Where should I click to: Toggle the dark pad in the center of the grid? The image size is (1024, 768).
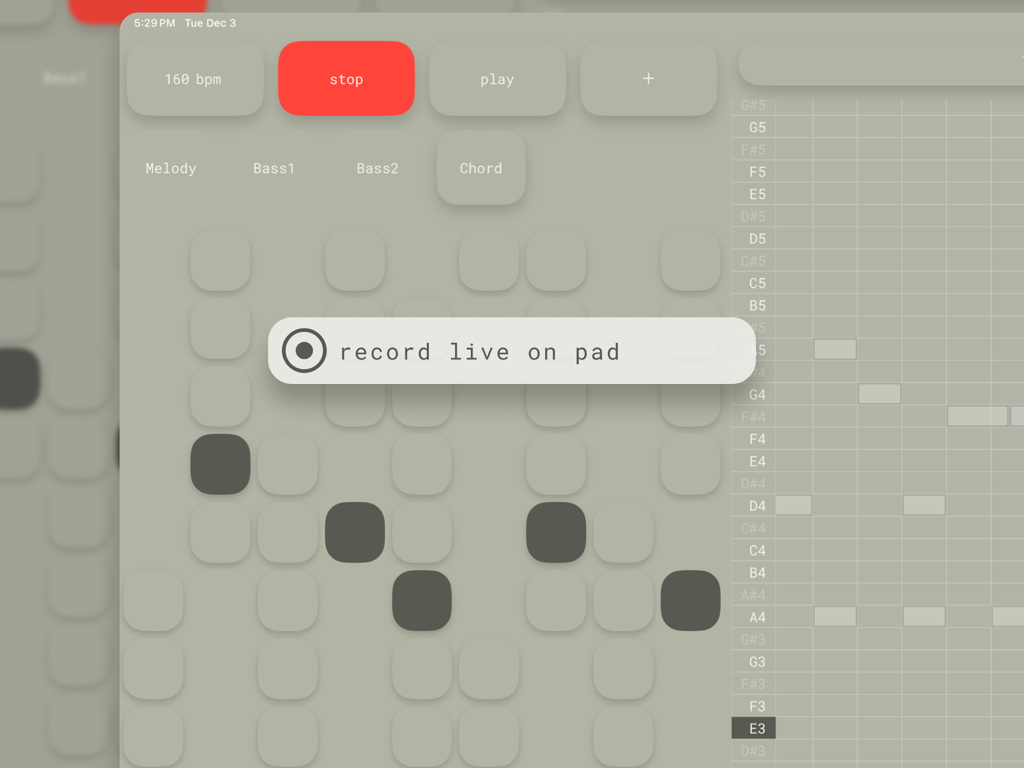click(422, 600)
